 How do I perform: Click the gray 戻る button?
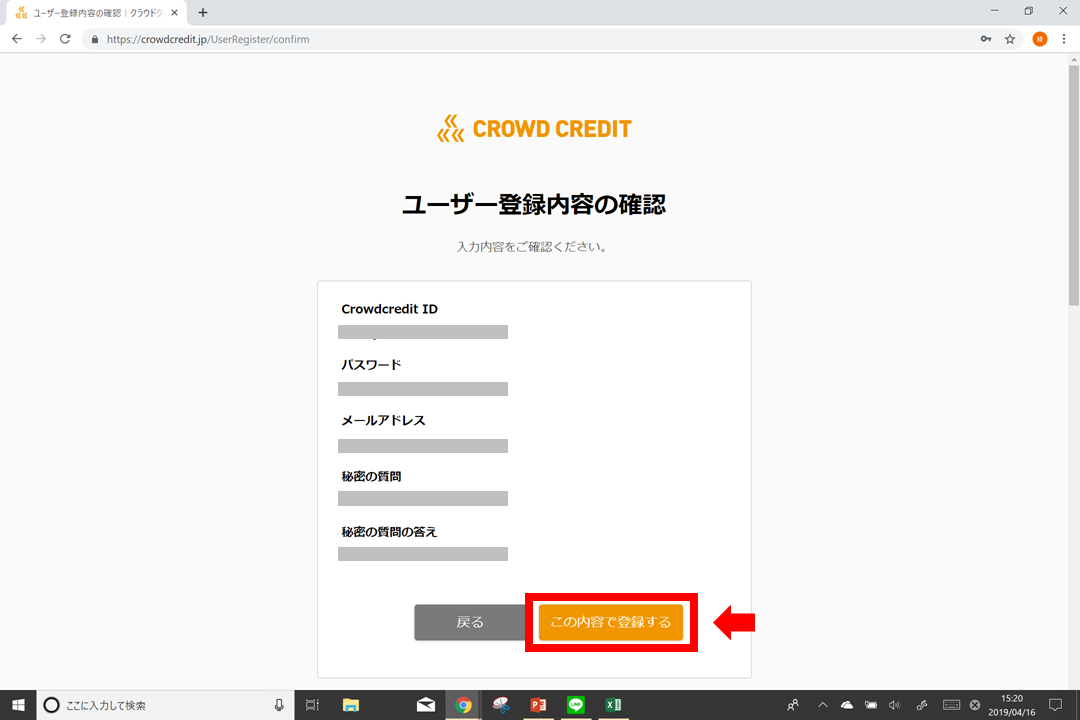pos(470,622)
